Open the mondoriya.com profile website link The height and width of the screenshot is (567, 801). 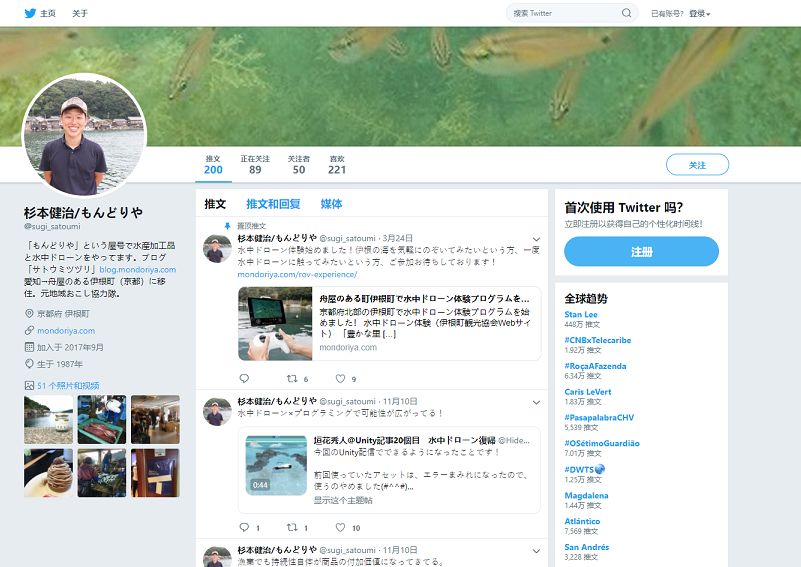coord(66,331)
